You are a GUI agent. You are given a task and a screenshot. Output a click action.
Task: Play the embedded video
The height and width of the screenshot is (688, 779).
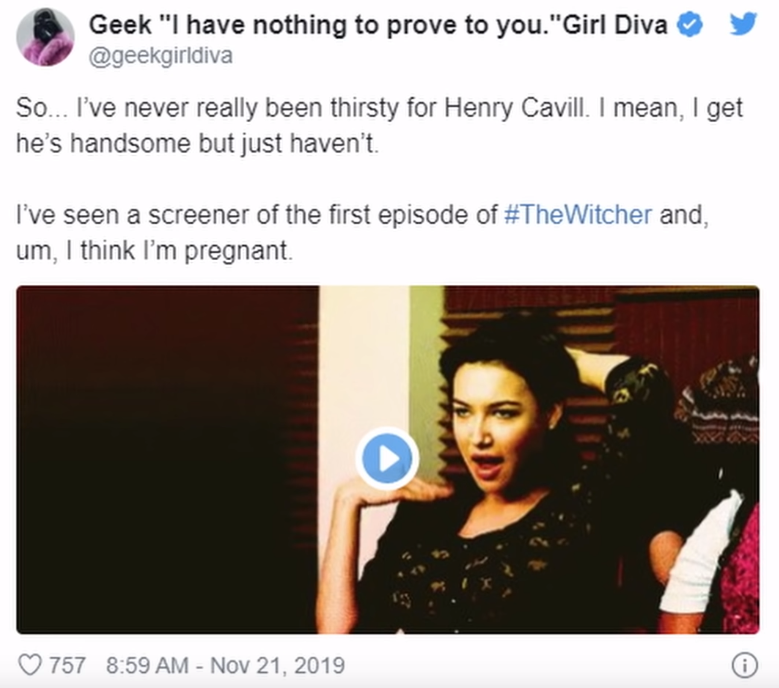click(387, 459)
